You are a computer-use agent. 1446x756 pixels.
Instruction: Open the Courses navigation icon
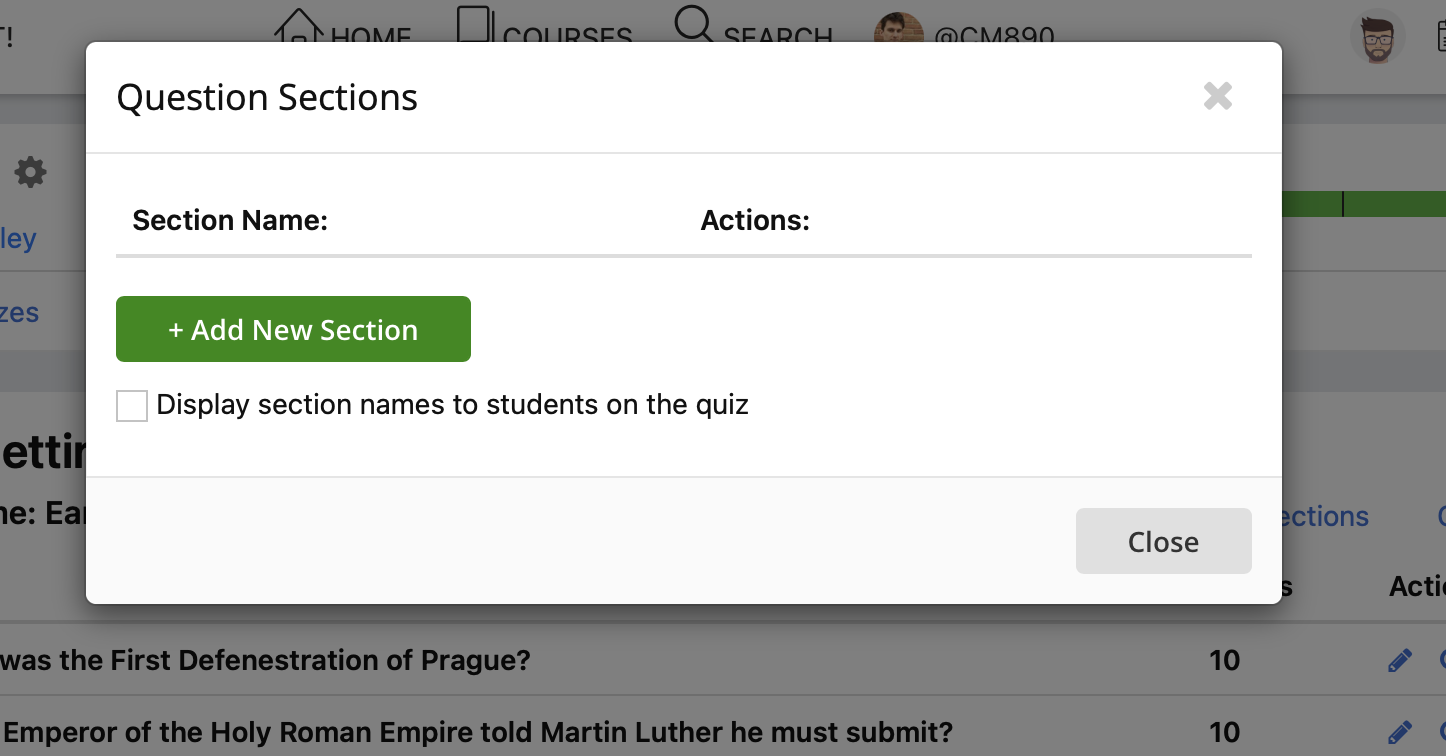click(x=475, y=25)
